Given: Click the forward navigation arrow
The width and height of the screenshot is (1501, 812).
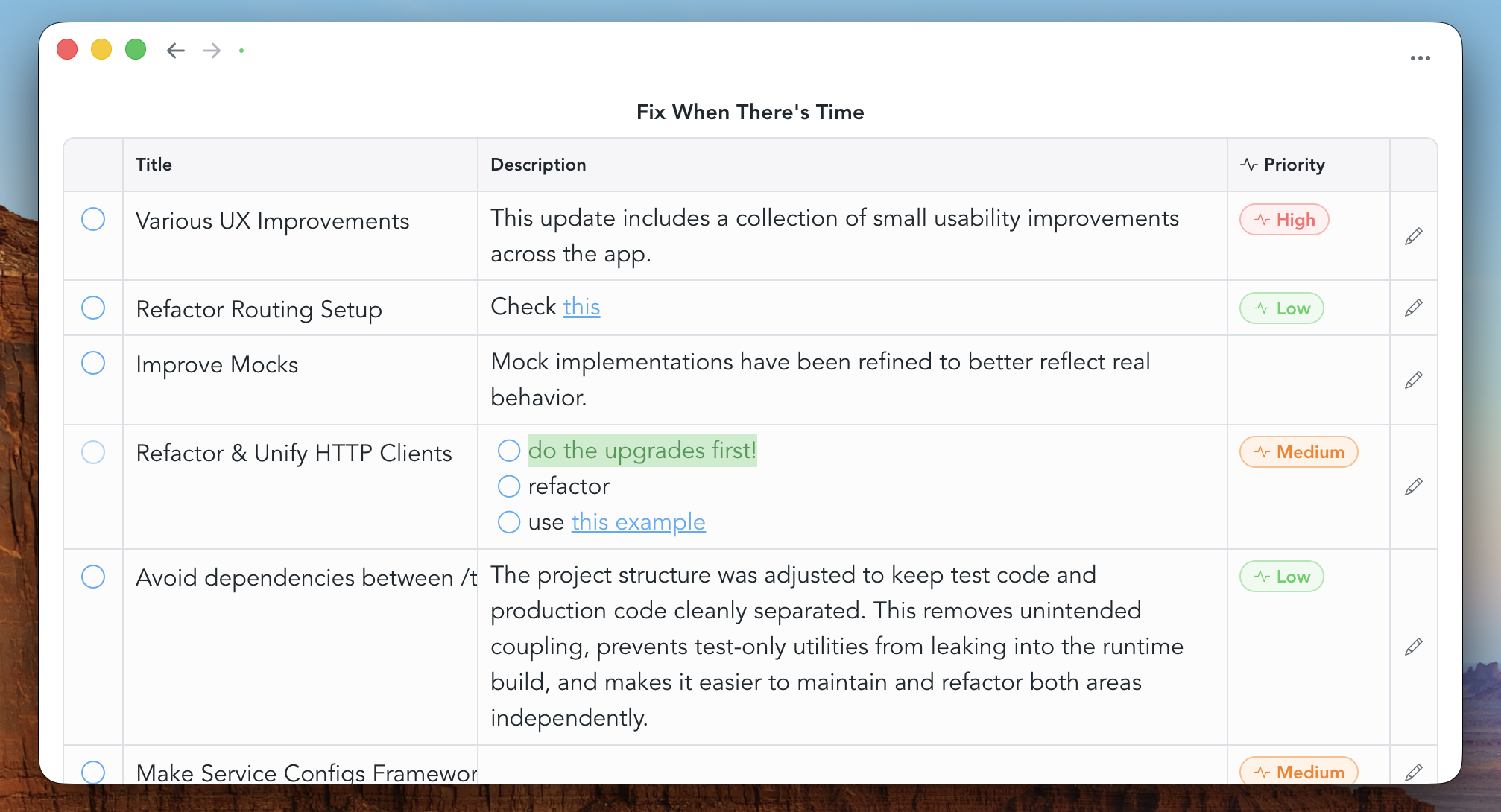Looking at the screenshot, I should pos(212,51).
